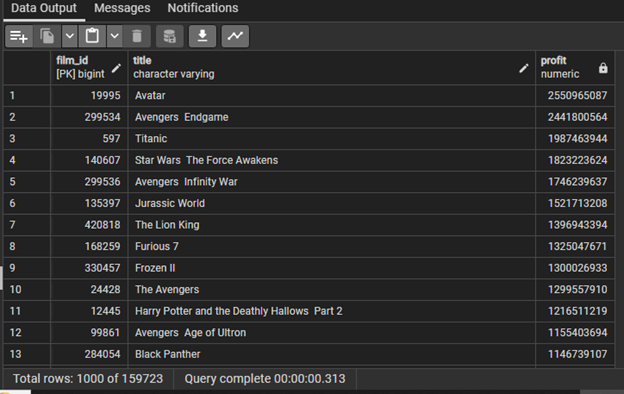Click the Jurassic World title cell
Image resolution: width=624 pixels, height=394 pixels.
click(332, 203)
